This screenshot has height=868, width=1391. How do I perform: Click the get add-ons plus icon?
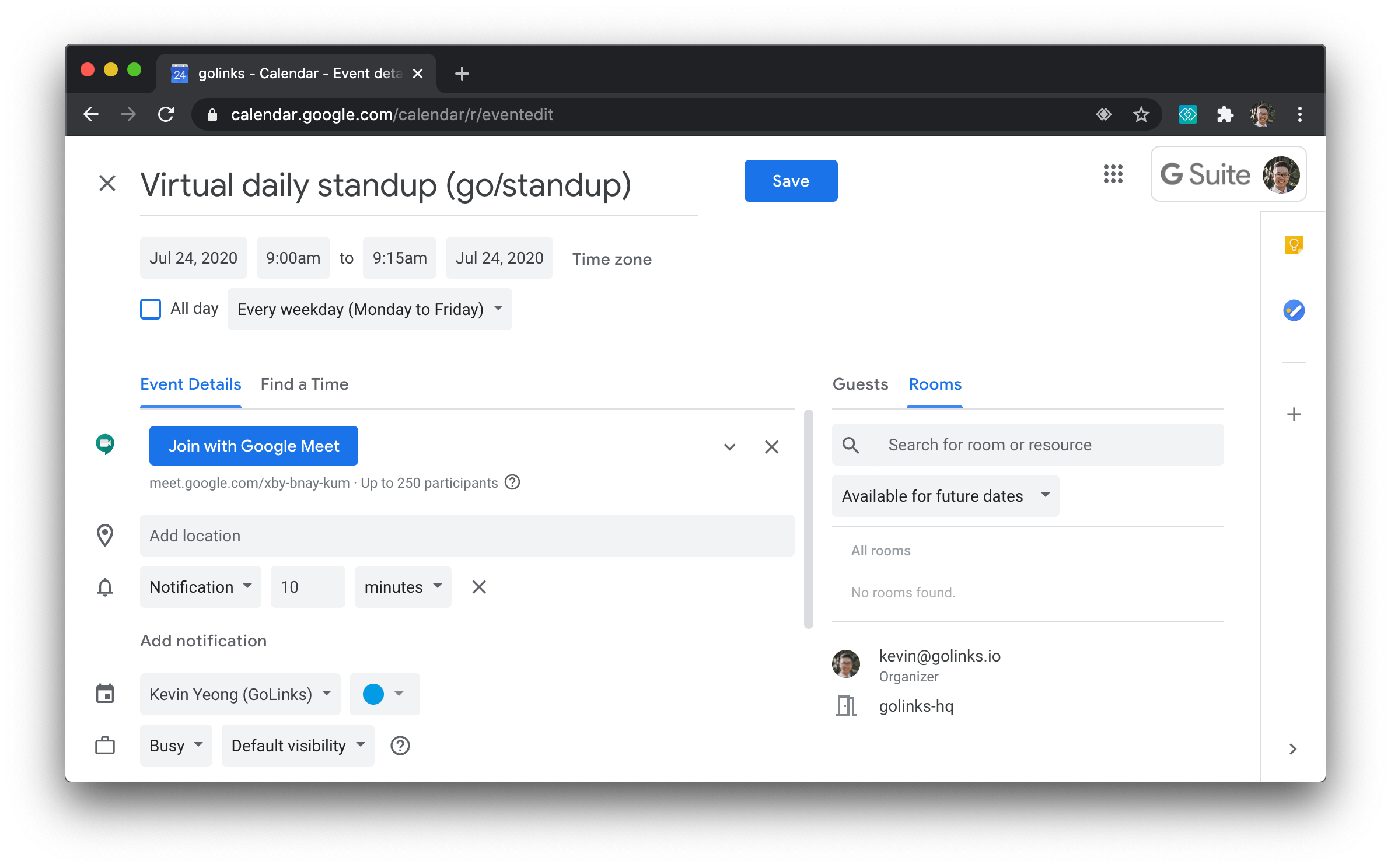(x=1294, y=414)
